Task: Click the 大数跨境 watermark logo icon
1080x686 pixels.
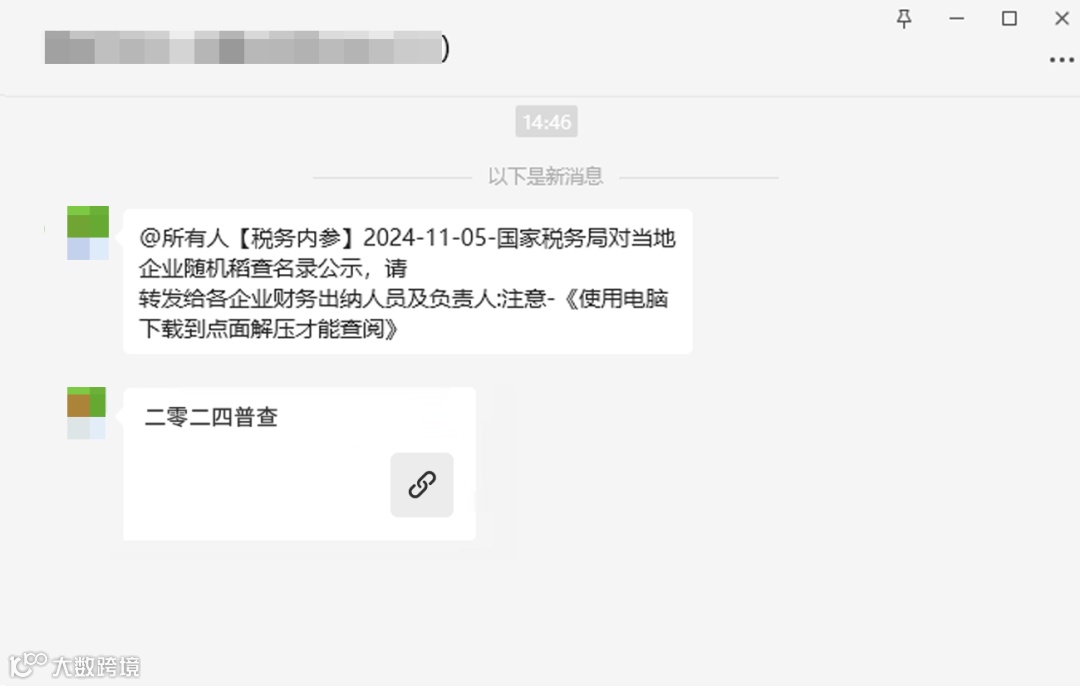Action: point(28,665)
